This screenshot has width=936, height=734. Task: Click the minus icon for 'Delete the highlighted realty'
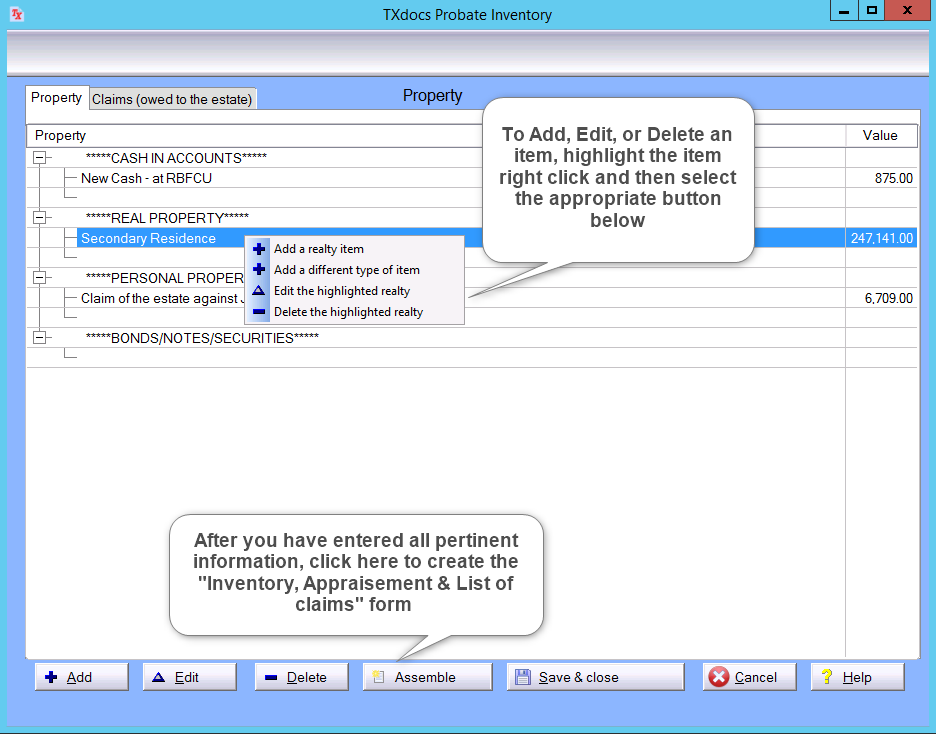[258, 311]
